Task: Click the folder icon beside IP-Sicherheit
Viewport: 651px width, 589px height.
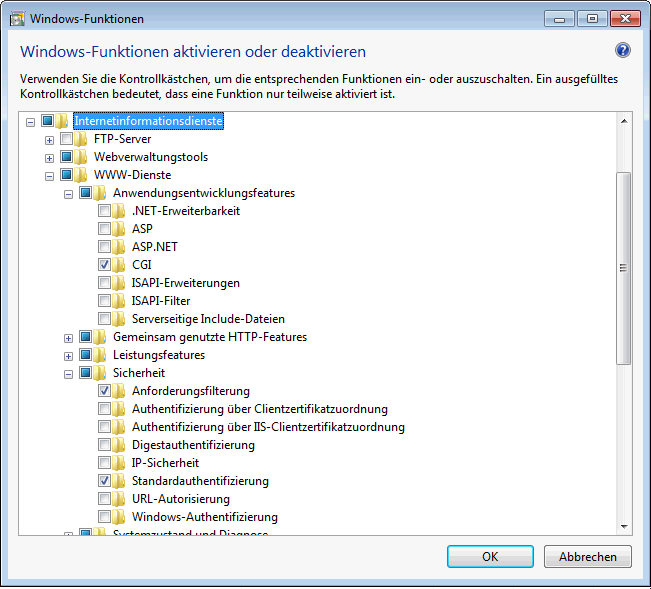Action: point(120,463)
